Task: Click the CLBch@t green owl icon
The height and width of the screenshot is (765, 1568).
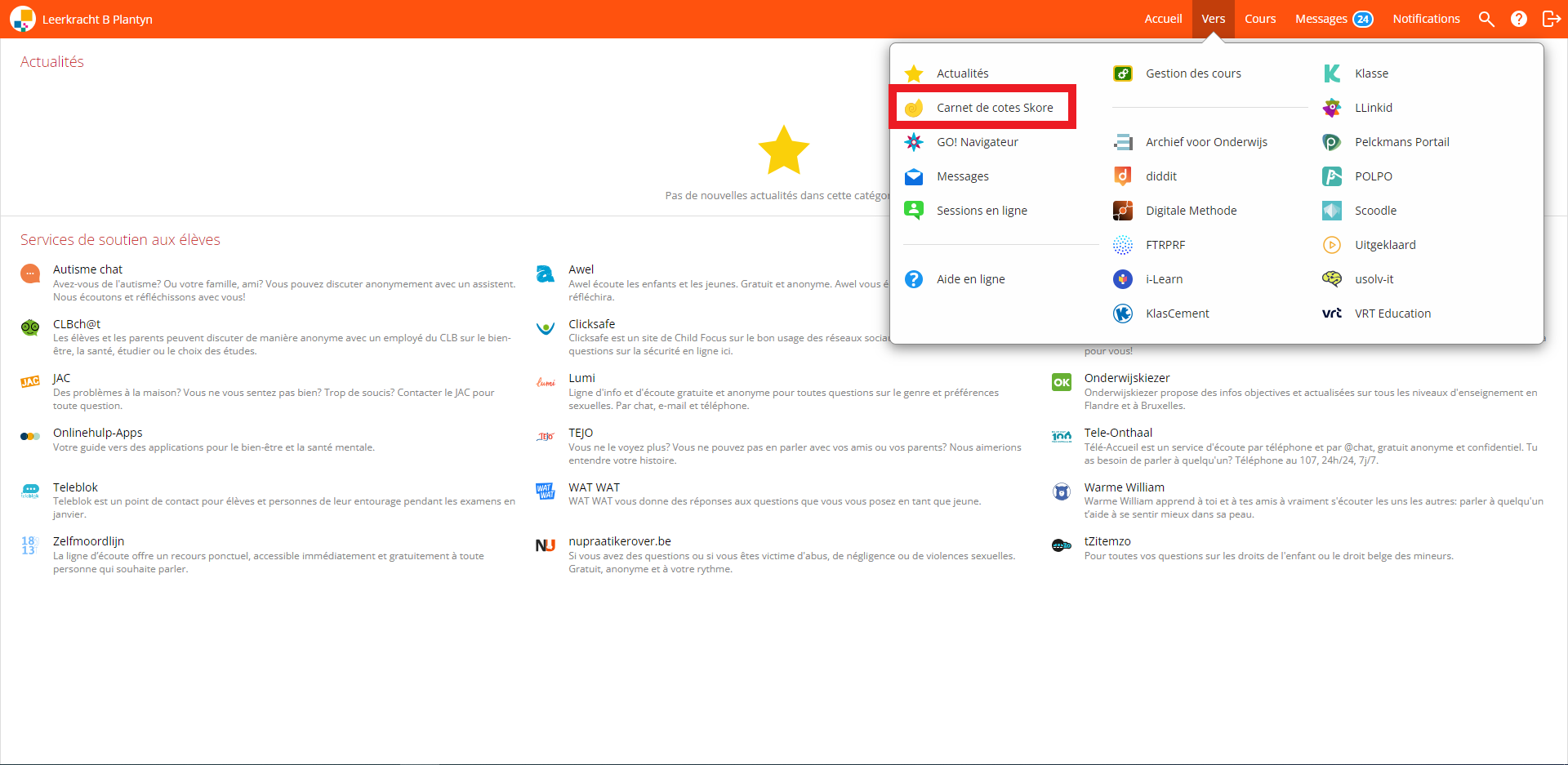Action: click(x=30, y=328)
